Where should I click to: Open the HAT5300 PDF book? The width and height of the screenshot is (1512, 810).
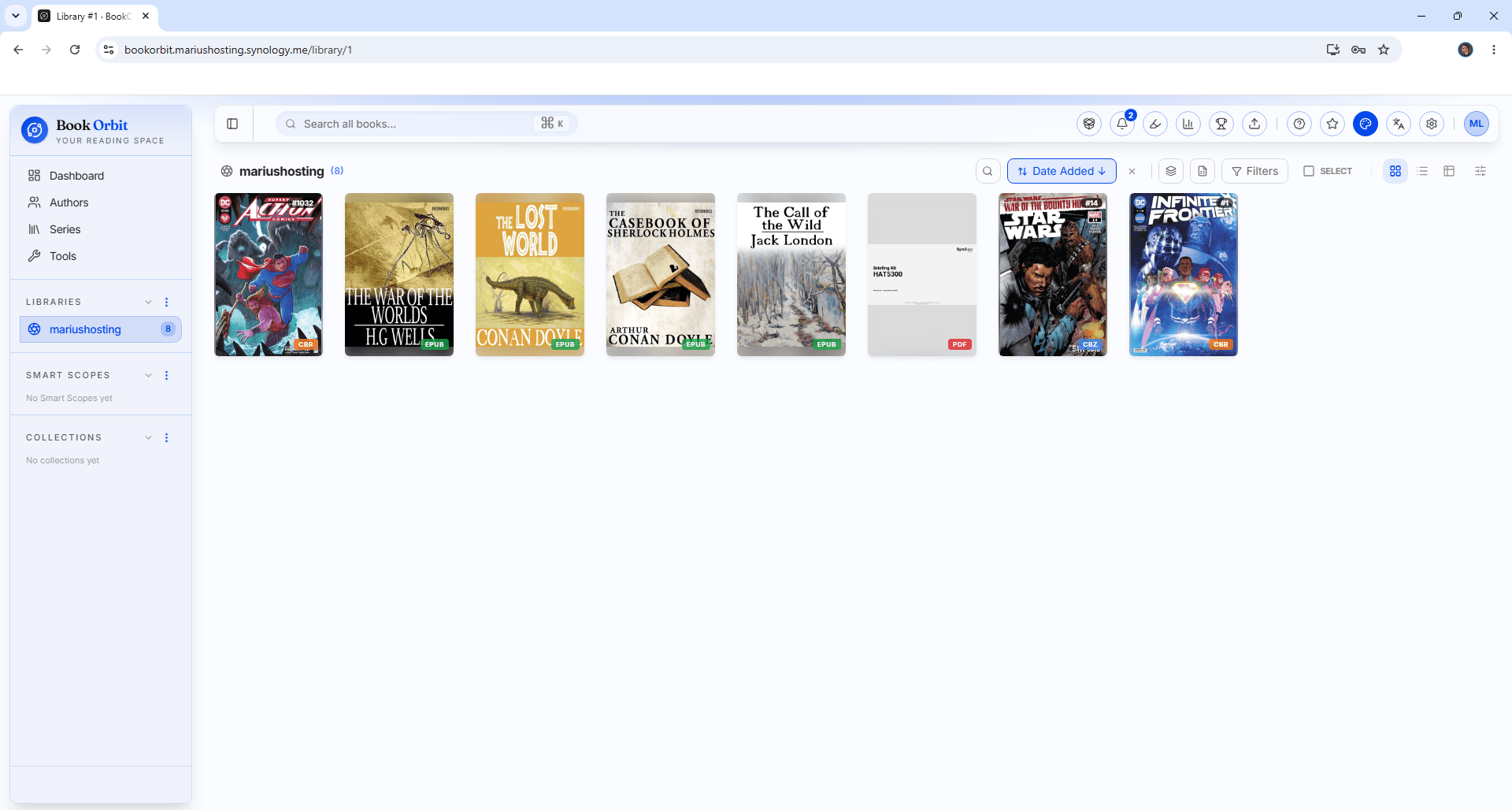coord(922,274)
